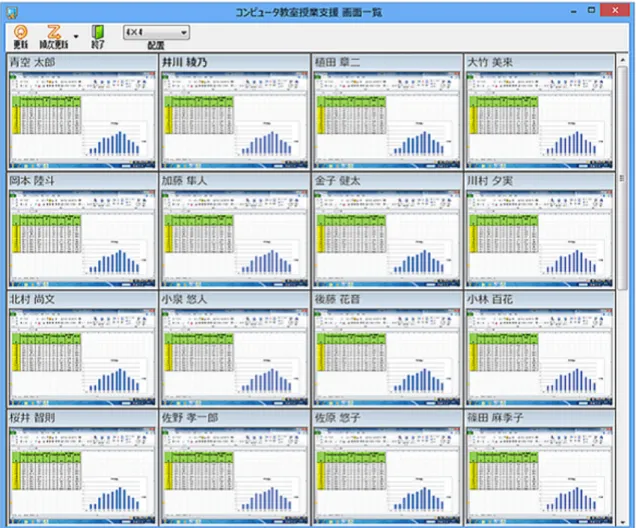This screenshot has height=528, width=636.
Task: Open 小泉 悠人's screen thumbnail
Action: tap(235, 357)
